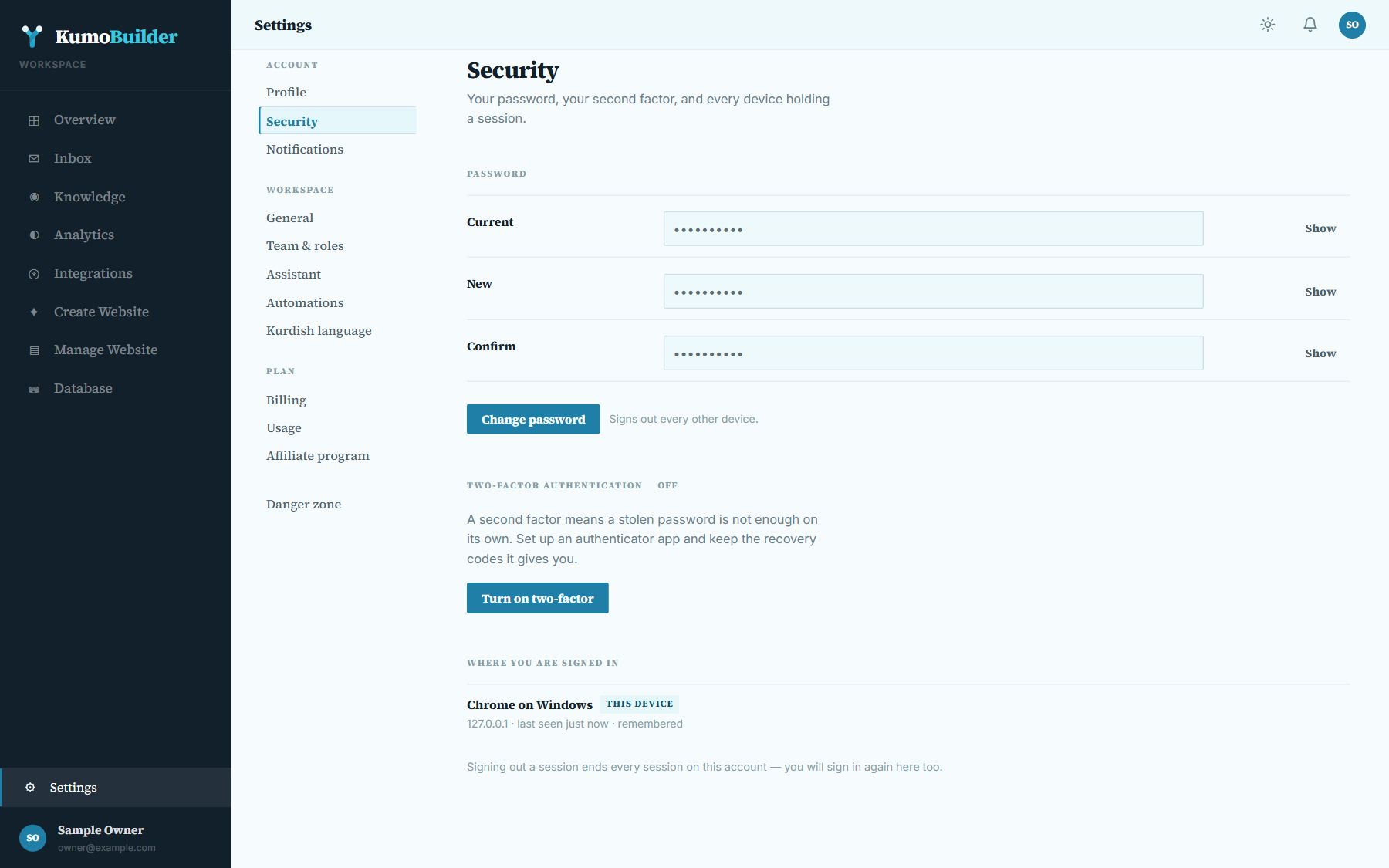The width and height of the screenshot is (1389, 868).
Task: Click the Database icon in sidebar
Action: pos(34,389)
